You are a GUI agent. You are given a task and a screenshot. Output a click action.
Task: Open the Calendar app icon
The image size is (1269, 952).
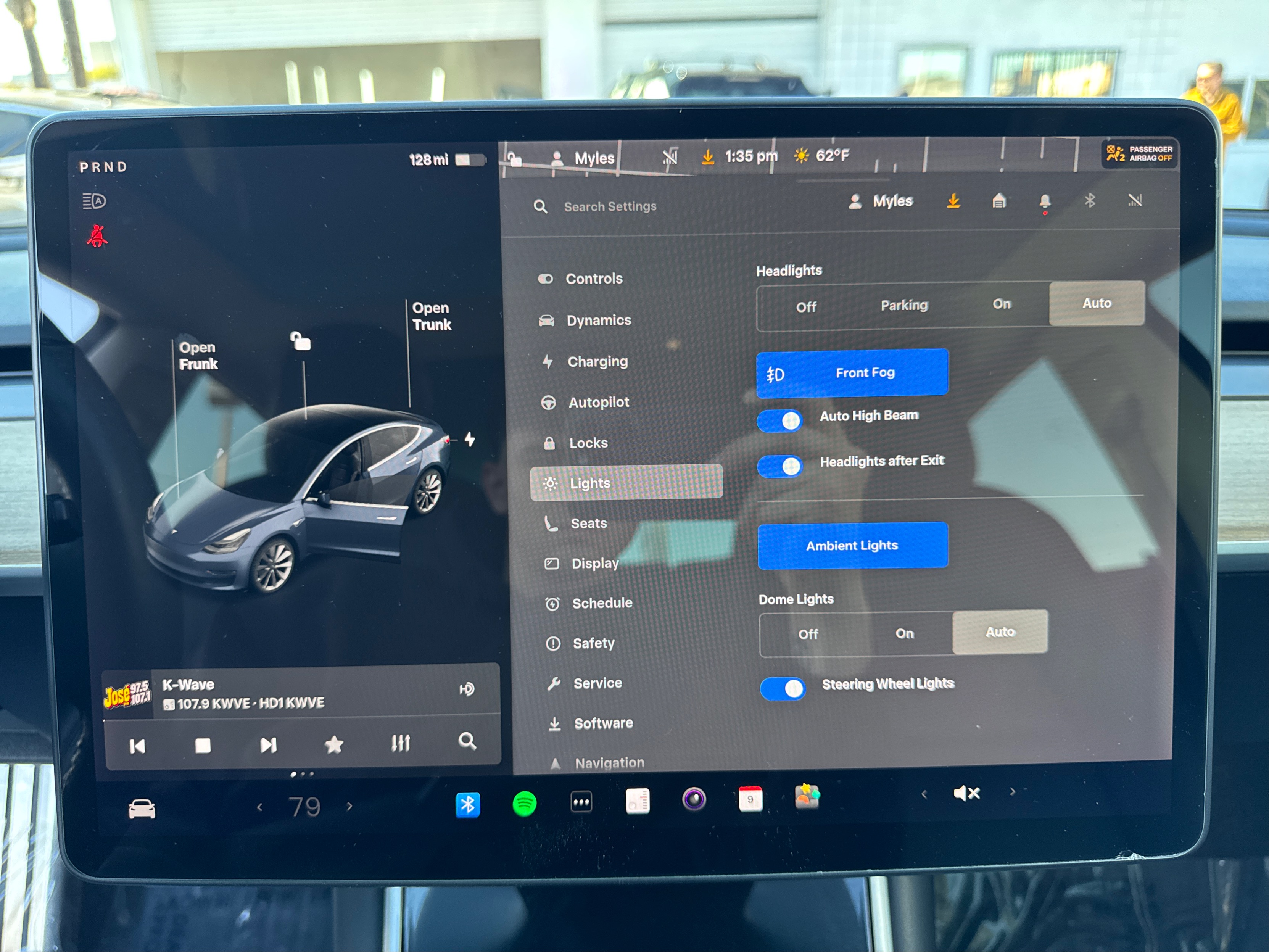point(750,799)
